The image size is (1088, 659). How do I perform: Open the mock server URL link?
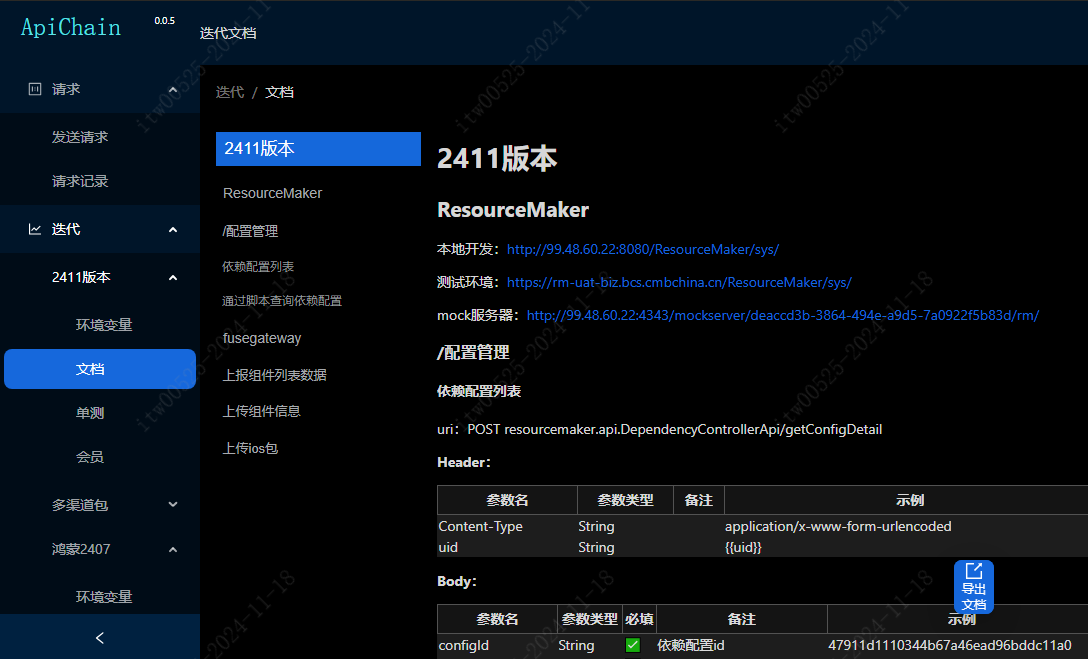(782, 315)
